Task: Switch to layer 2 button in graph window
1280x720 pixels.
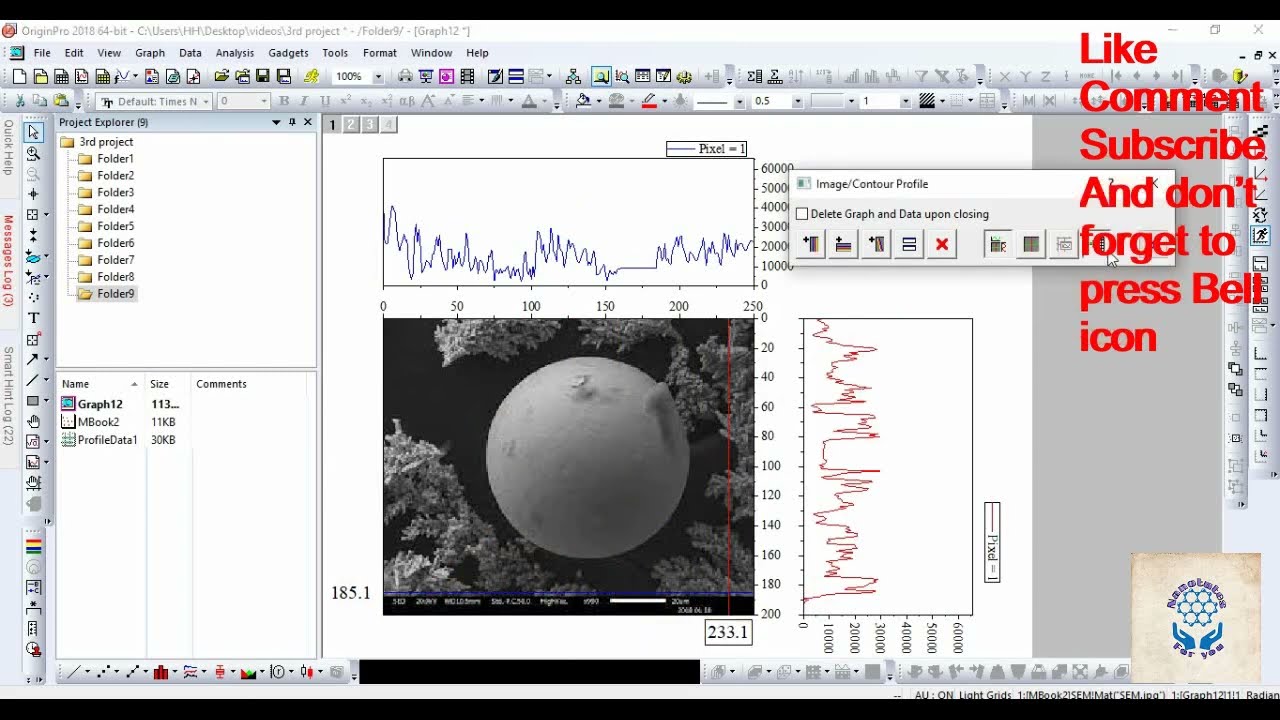Action: (351, 124)
